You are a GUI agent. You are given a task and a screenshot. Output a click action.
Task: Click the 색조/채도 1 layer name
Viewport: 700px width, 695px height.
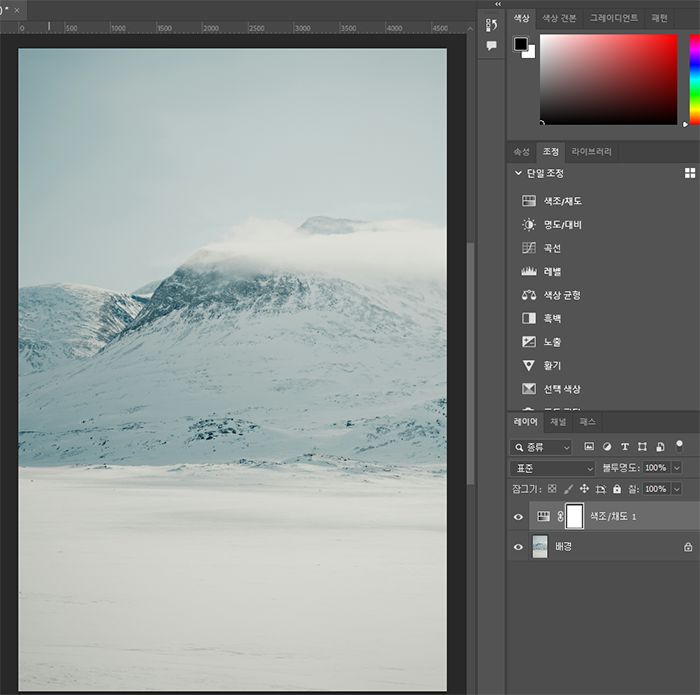pos(613,516)
